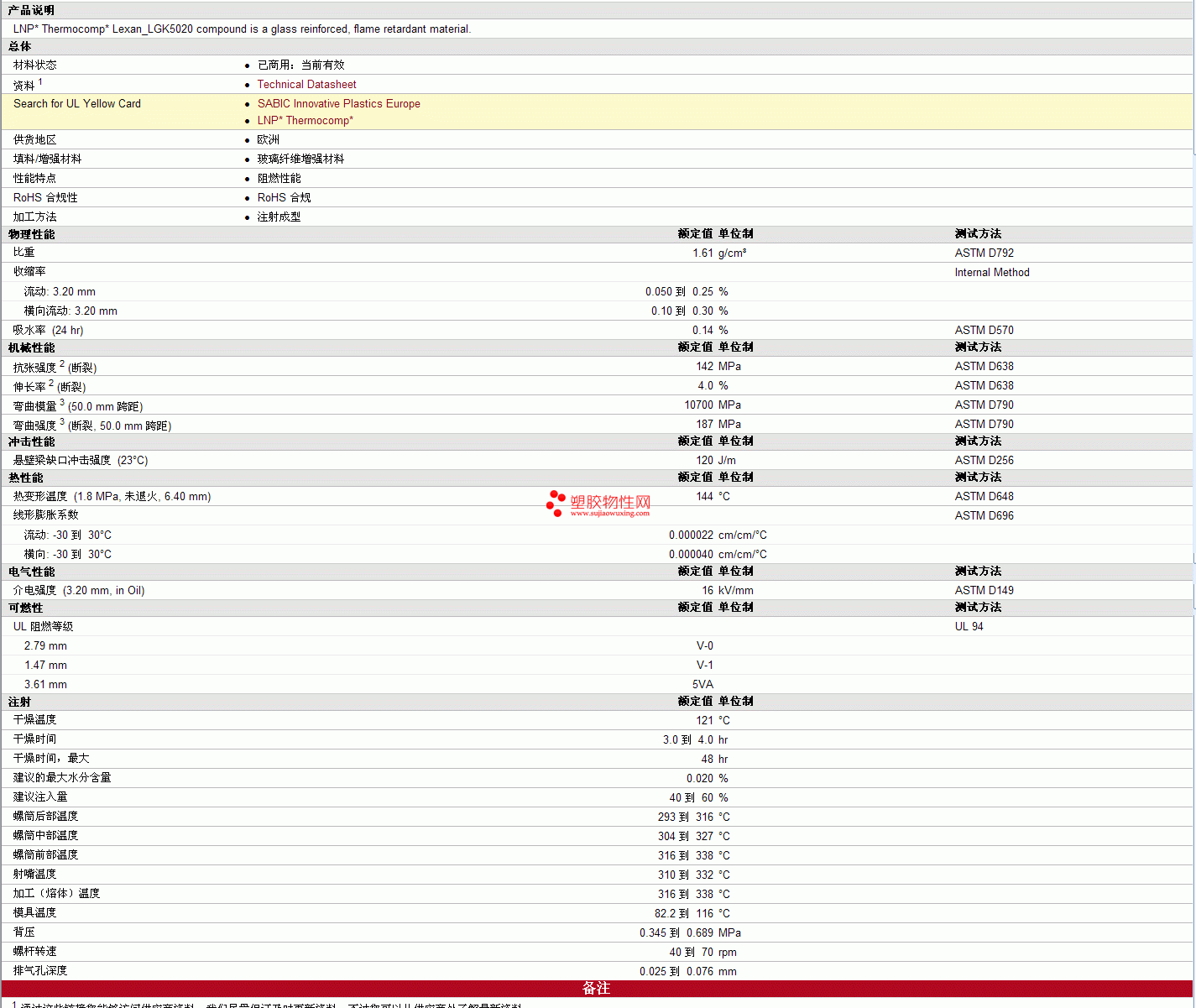The width and height of the screenshot is (1196, 1008).
Task: Select the 5VA flame rating value
Action: 702,685
